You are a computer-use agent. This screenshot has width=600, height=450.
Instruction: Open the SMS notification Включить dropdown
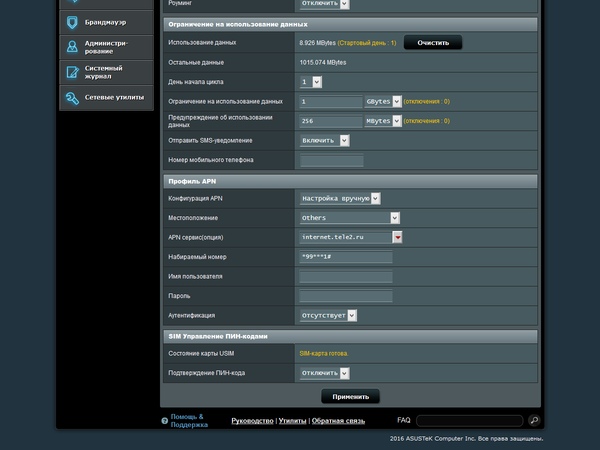(324, 140)
